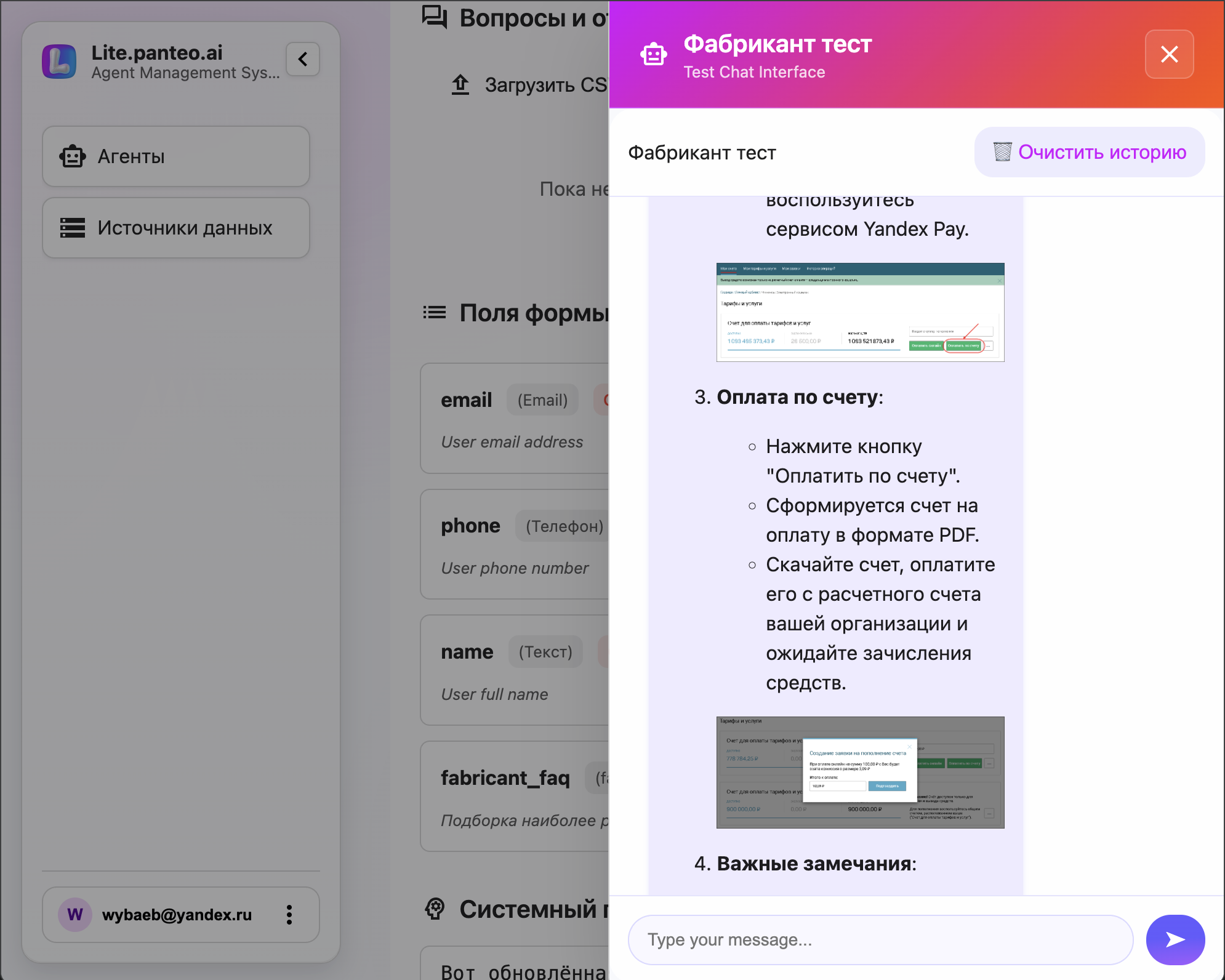Open the three-dot account options menu
This screenshot has height=980, width=1225.
[289, 915]
